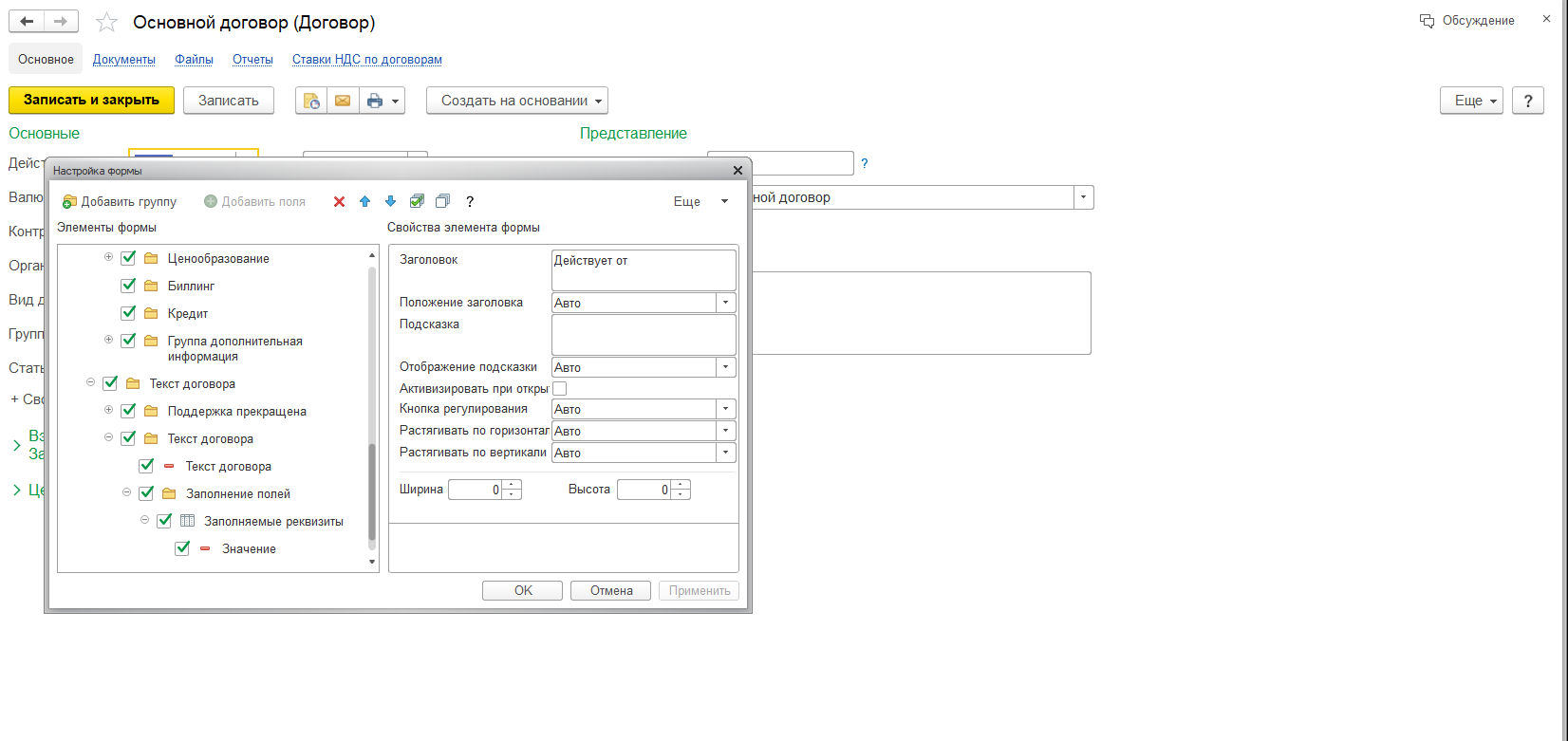This screenshot has width=1568, height=741.
Task: Uncheck the Биллинг group checkbox
Action: tap(128, 286)
